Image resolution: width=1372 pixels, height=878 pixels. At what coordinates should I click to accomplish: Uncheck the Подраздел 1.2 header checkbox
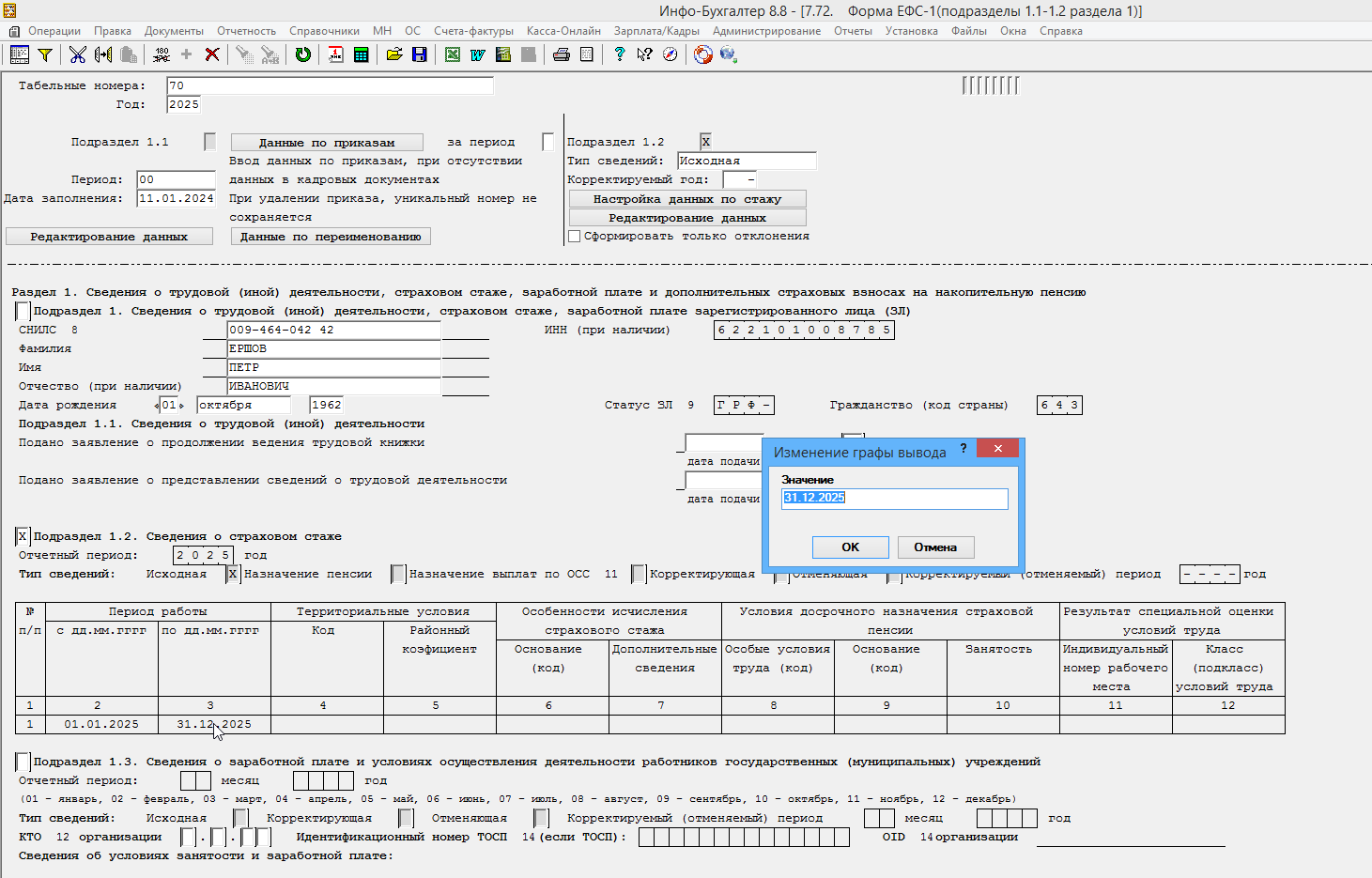point(706,142)
